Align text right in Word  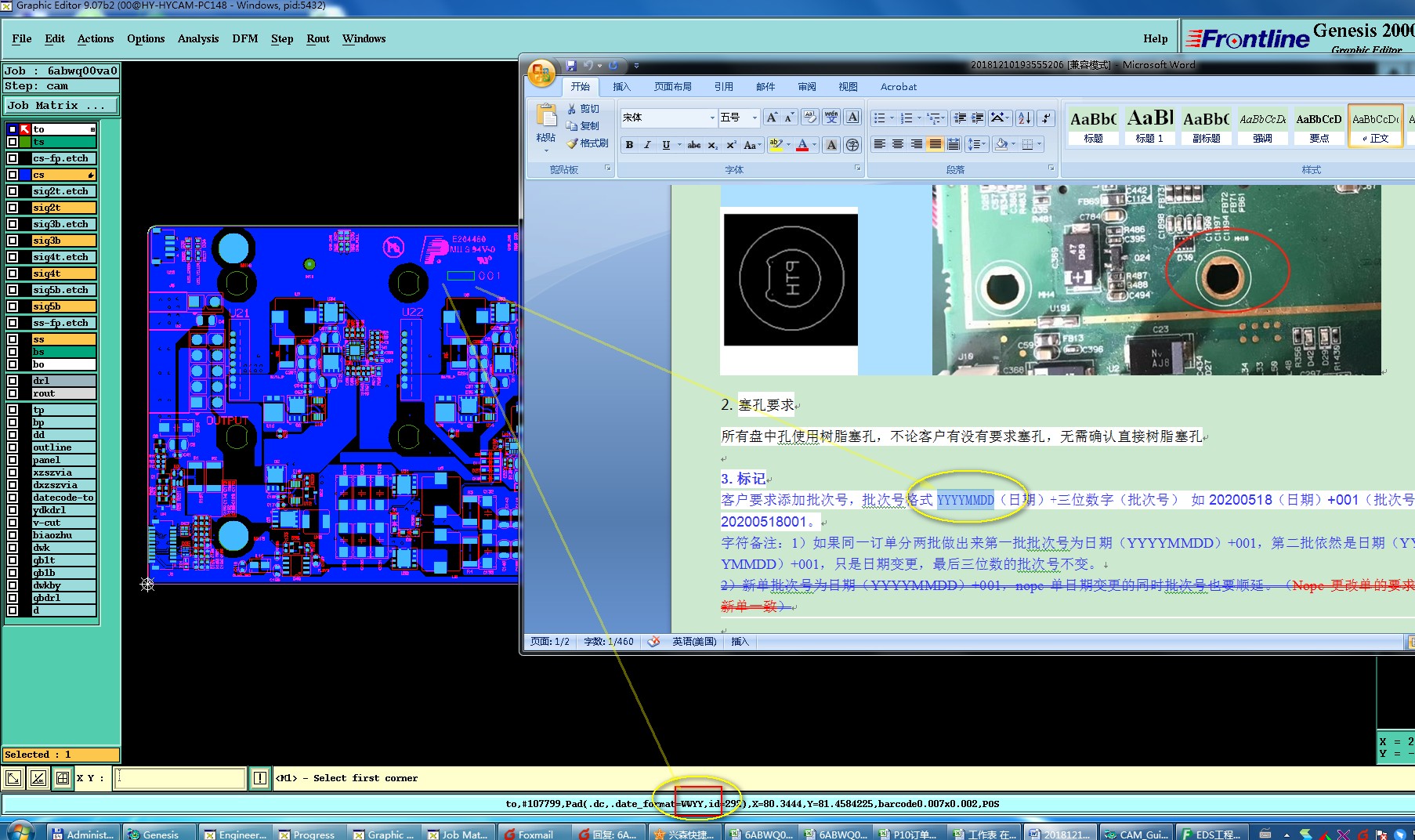coord(916,144)
